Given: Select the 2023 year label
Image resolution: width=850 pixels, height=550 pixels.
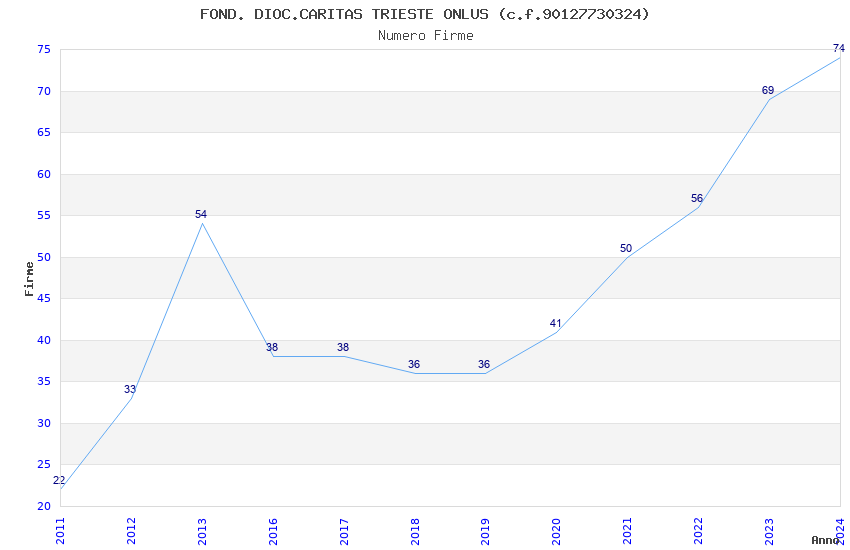Looking at the screenshot, I should pos(770,531).
